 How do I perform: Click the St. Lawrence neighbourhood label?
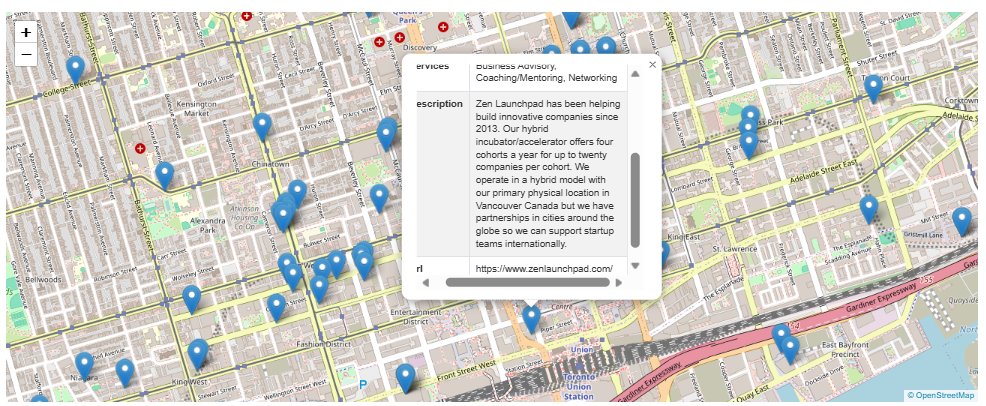coord(734,250)
